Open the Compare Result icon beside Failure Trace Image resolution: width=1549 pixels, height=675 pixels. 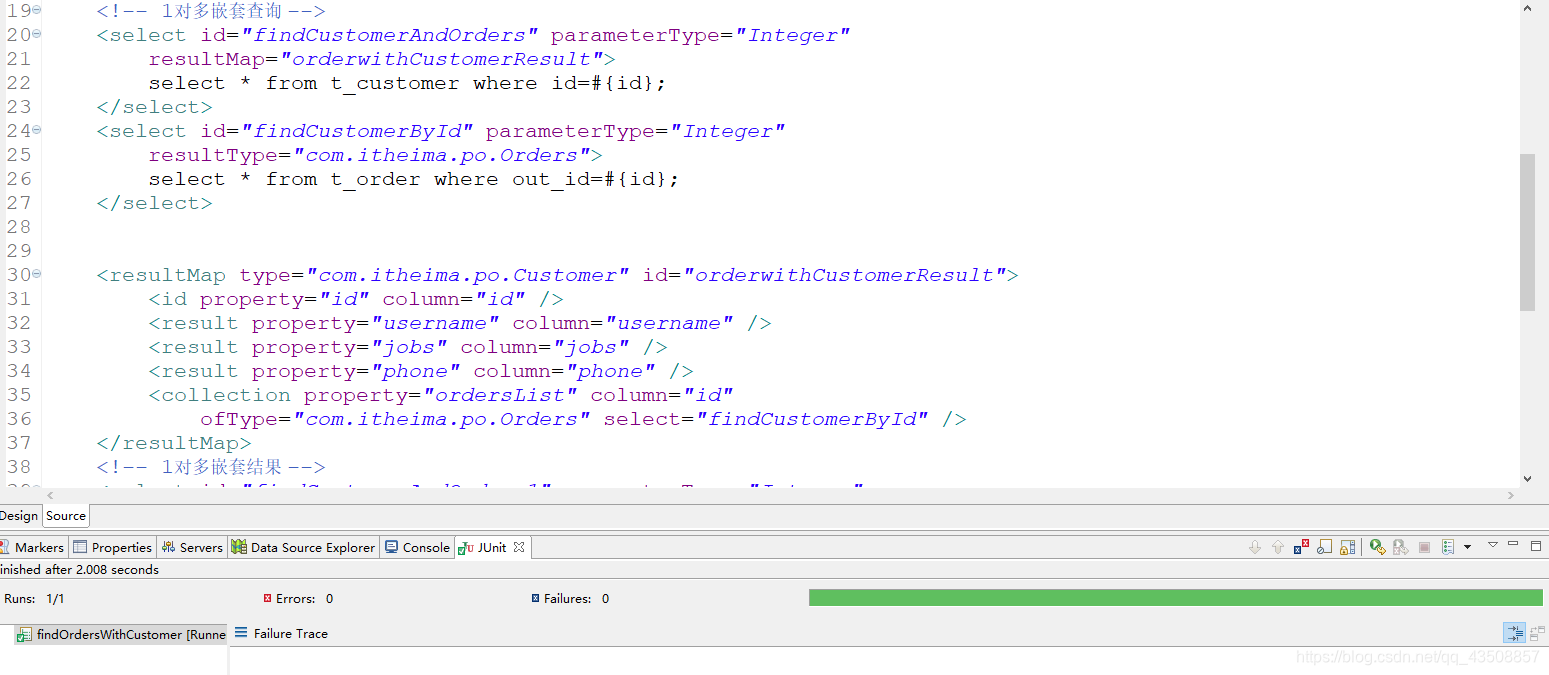[1536, 632]
